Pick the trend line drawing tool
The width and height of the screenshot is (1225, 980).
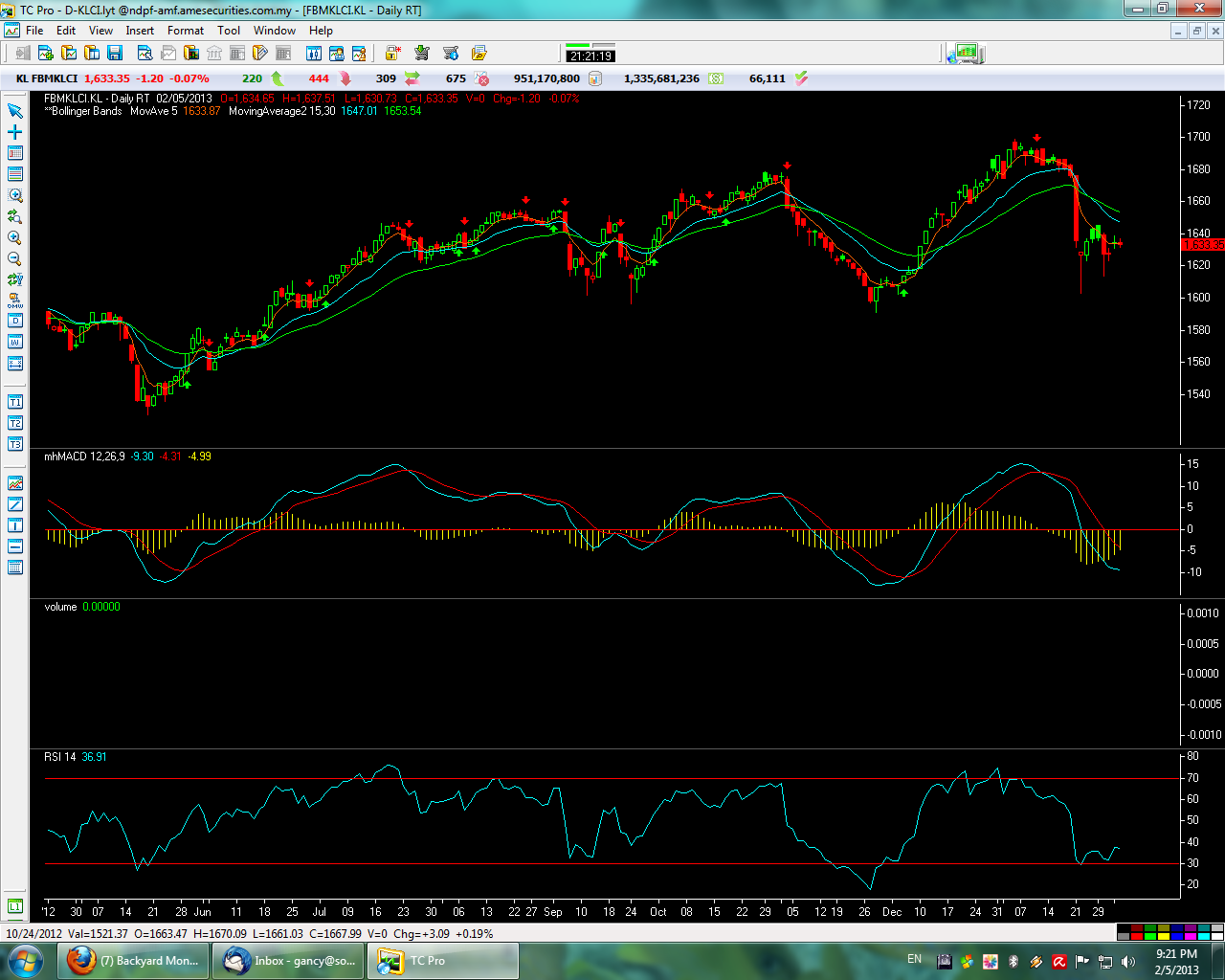pyautogui.click(x=14, y=504)
